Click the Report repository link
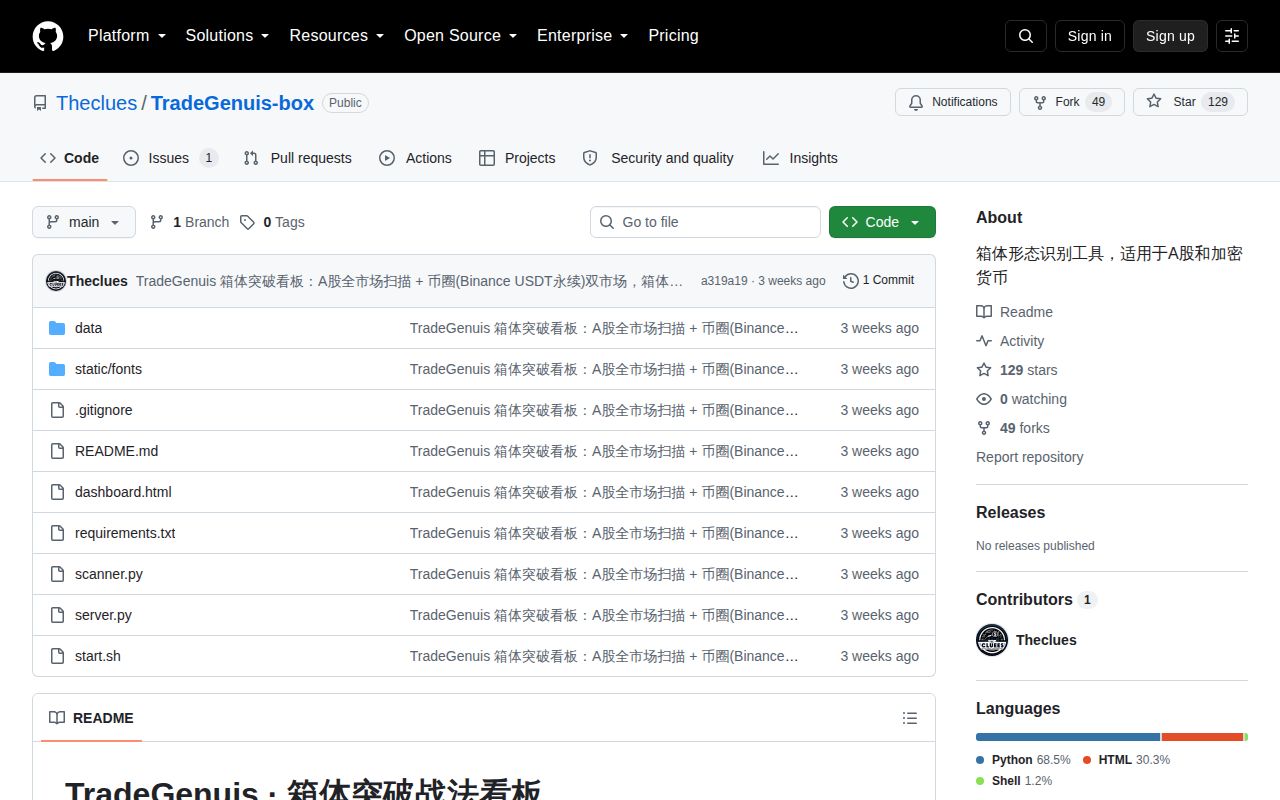The image size is (1280, 800). coord(1030,457)
